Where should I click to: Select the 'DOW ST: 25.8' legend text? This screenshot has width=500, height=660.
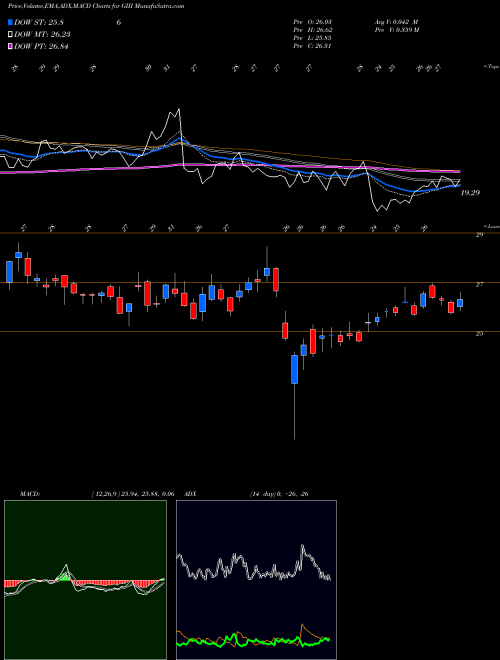click(x=38, y=22)
